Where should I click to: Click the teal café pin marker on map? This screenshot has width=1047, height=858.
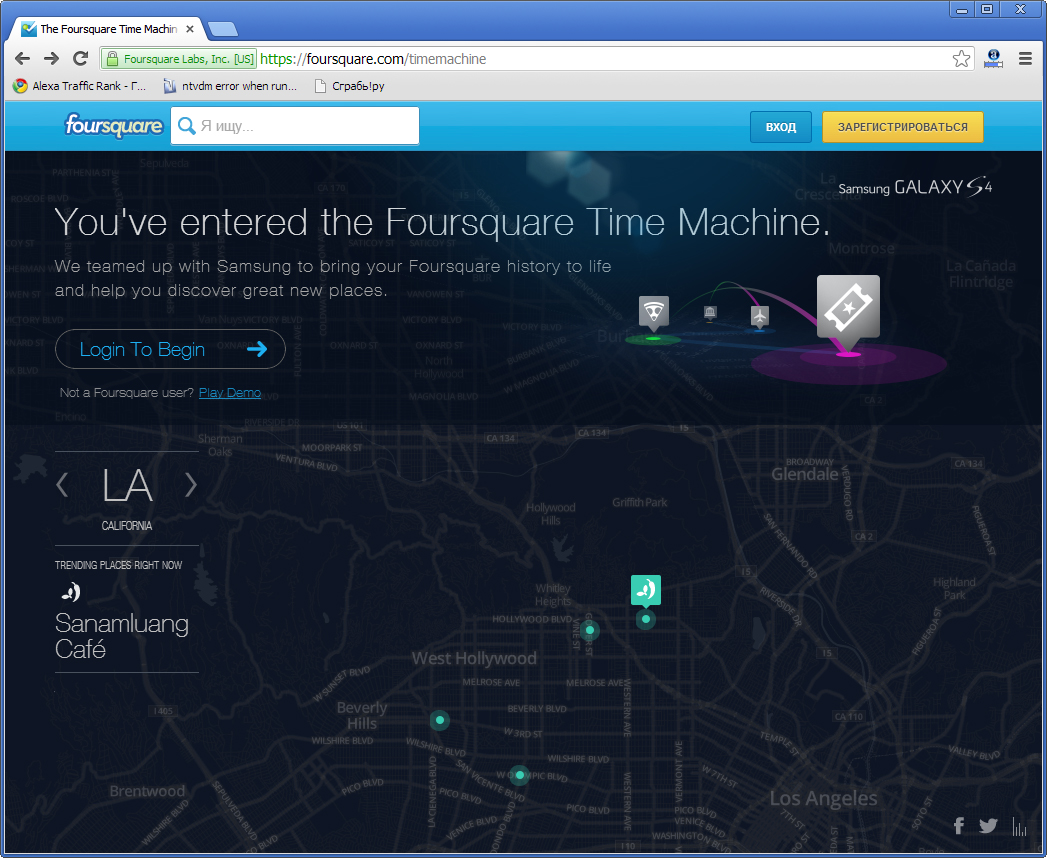646,590
